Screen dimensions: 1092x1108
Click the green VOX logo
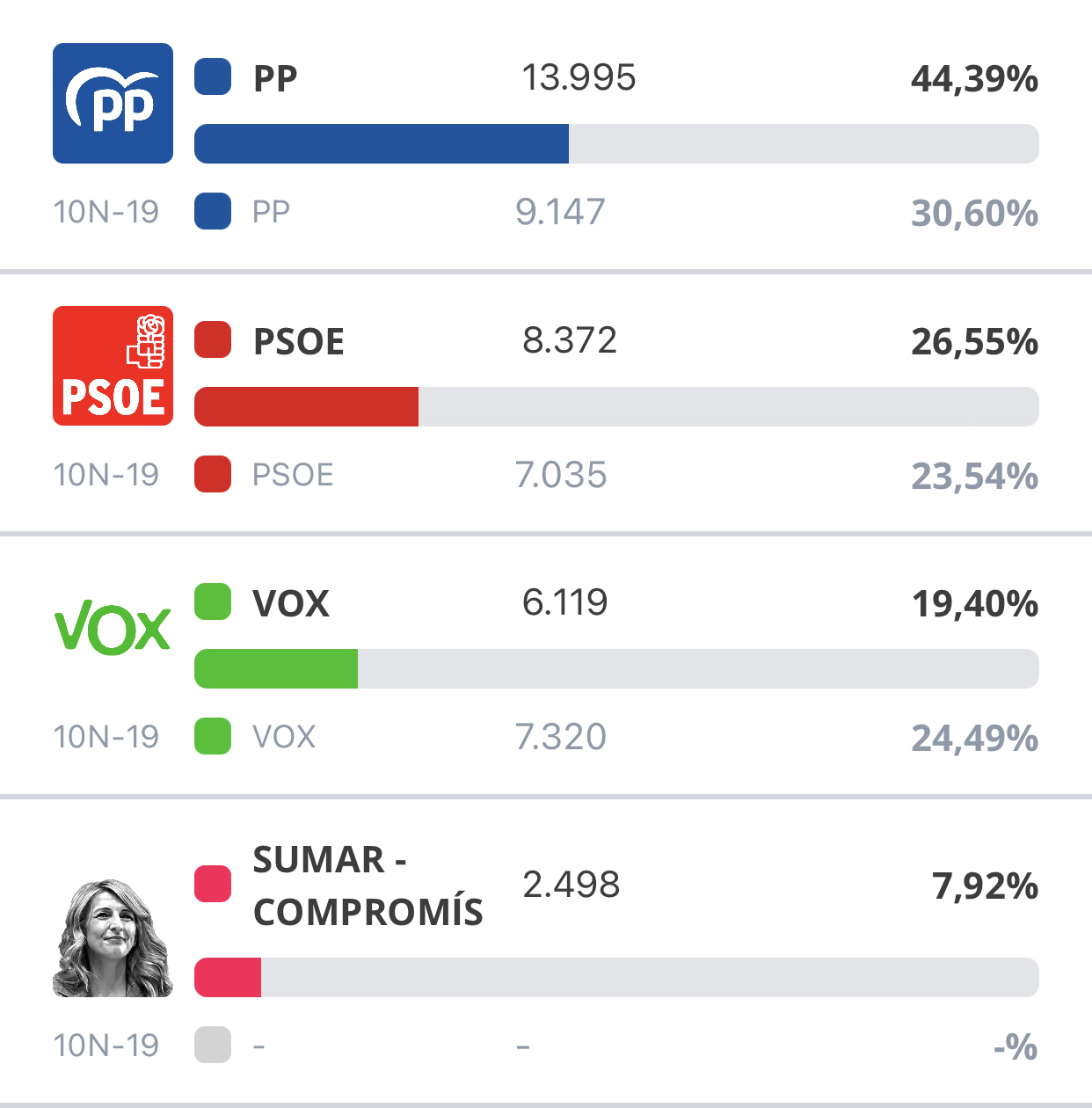pos(113,627)
